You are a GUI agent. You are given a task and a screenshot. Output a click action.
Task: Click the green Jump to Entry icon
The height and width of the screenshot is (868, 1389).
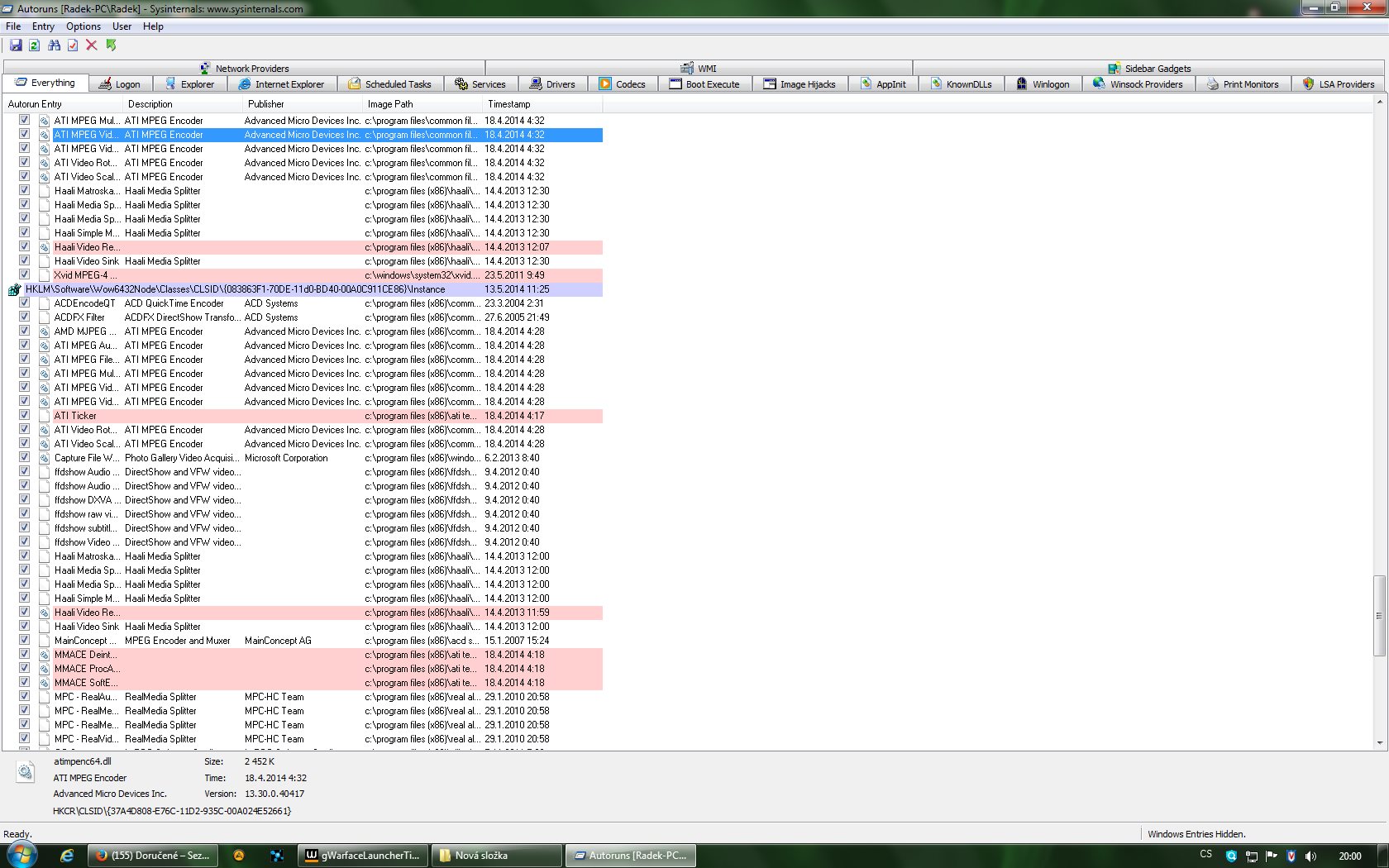pyautogui.click(x=111, y=45)
